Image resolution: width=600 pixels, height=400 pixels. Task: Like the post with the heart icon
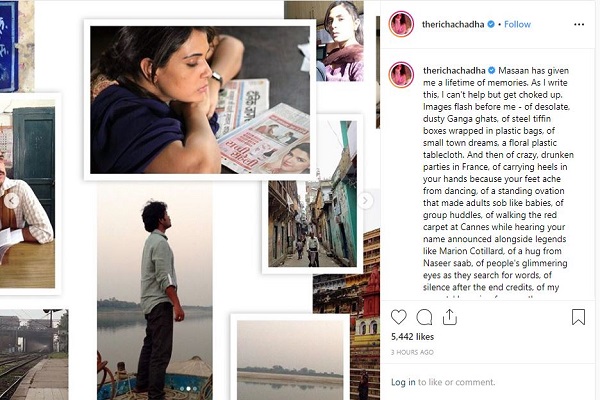398,317
